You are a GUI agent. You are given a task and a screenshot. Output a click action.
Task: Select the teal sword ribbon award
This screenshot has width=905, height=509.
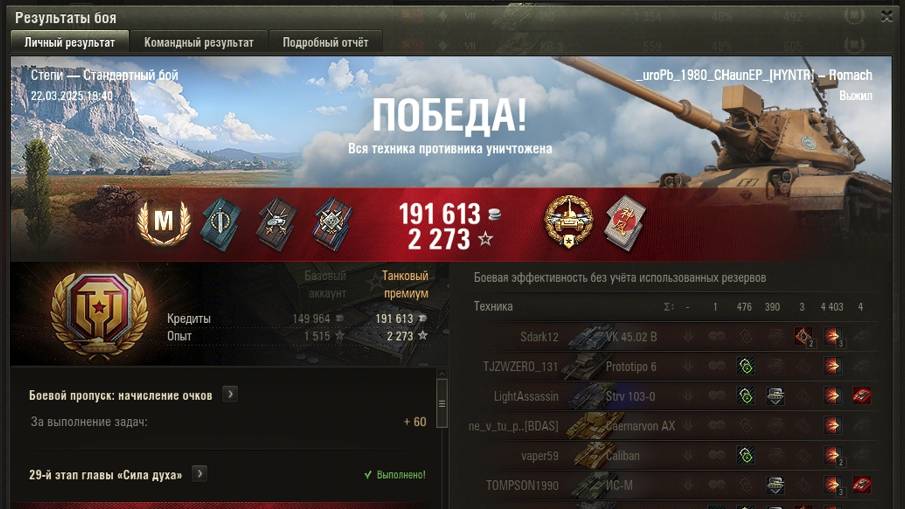click(x=220, y=224)
